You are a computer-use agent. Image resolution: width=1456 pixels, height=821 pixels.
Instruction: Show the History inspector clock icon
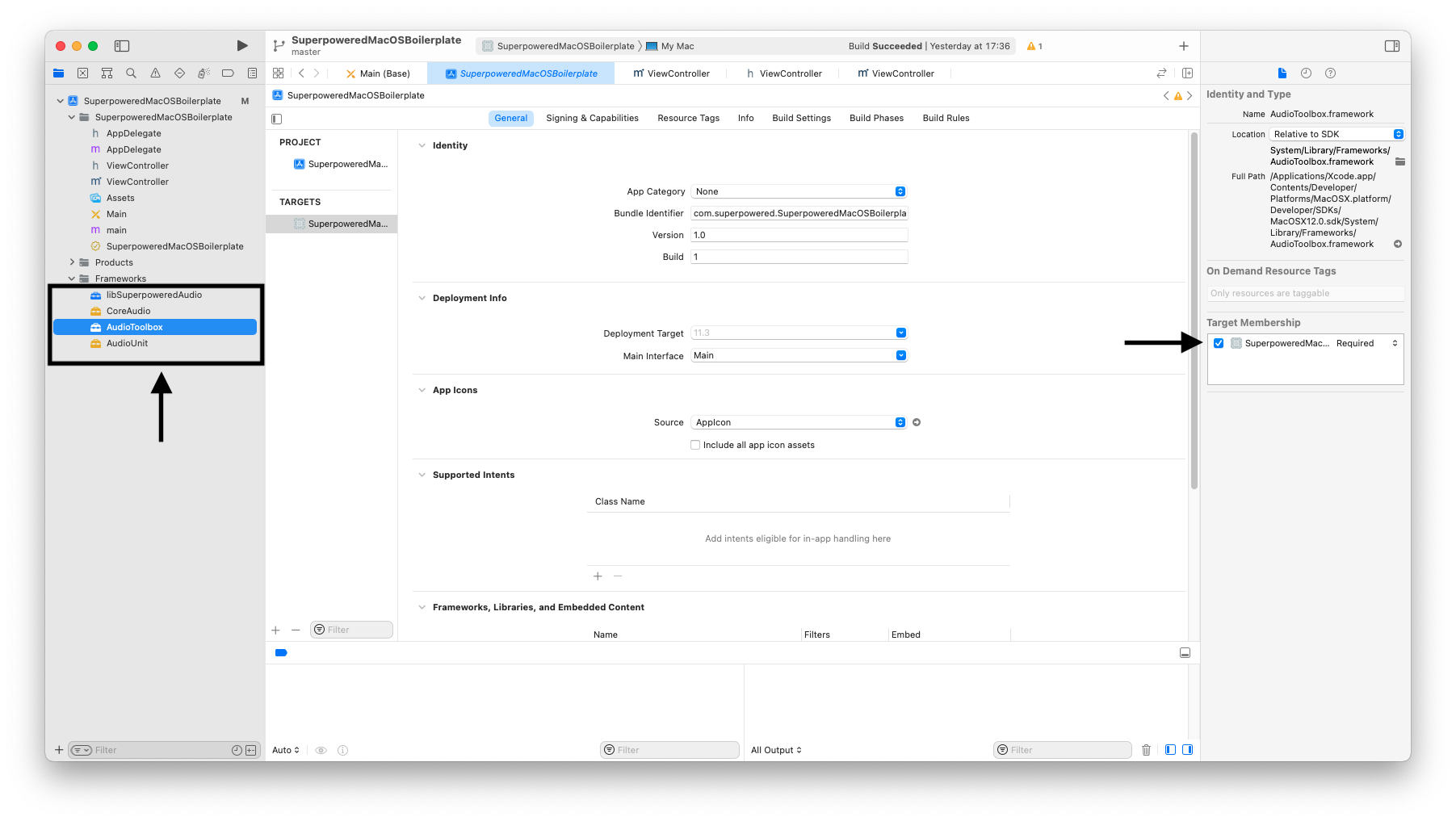1306,73
